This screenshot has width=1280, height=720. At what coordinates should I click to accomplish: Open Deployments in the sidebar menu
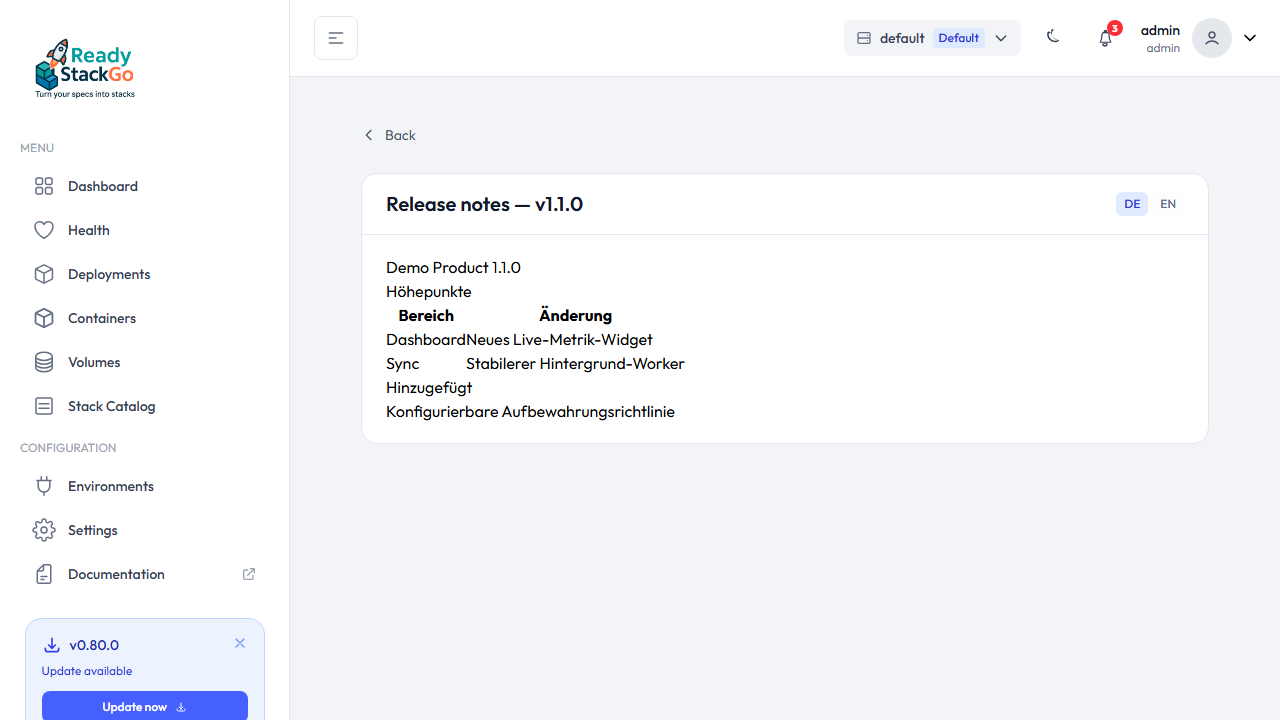coord(145,274)
